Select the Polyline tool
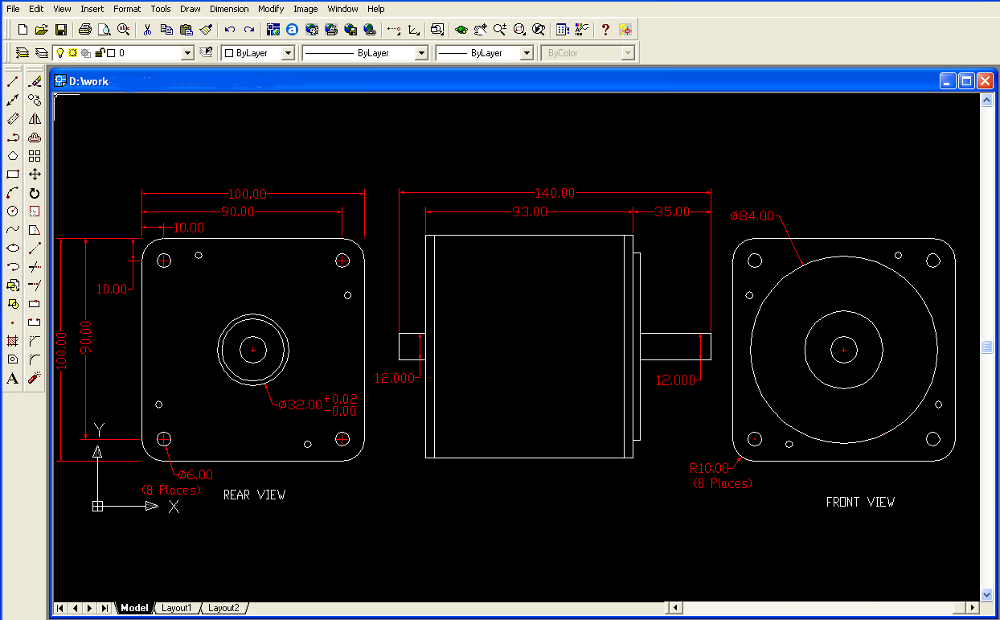 pos(13,137)
